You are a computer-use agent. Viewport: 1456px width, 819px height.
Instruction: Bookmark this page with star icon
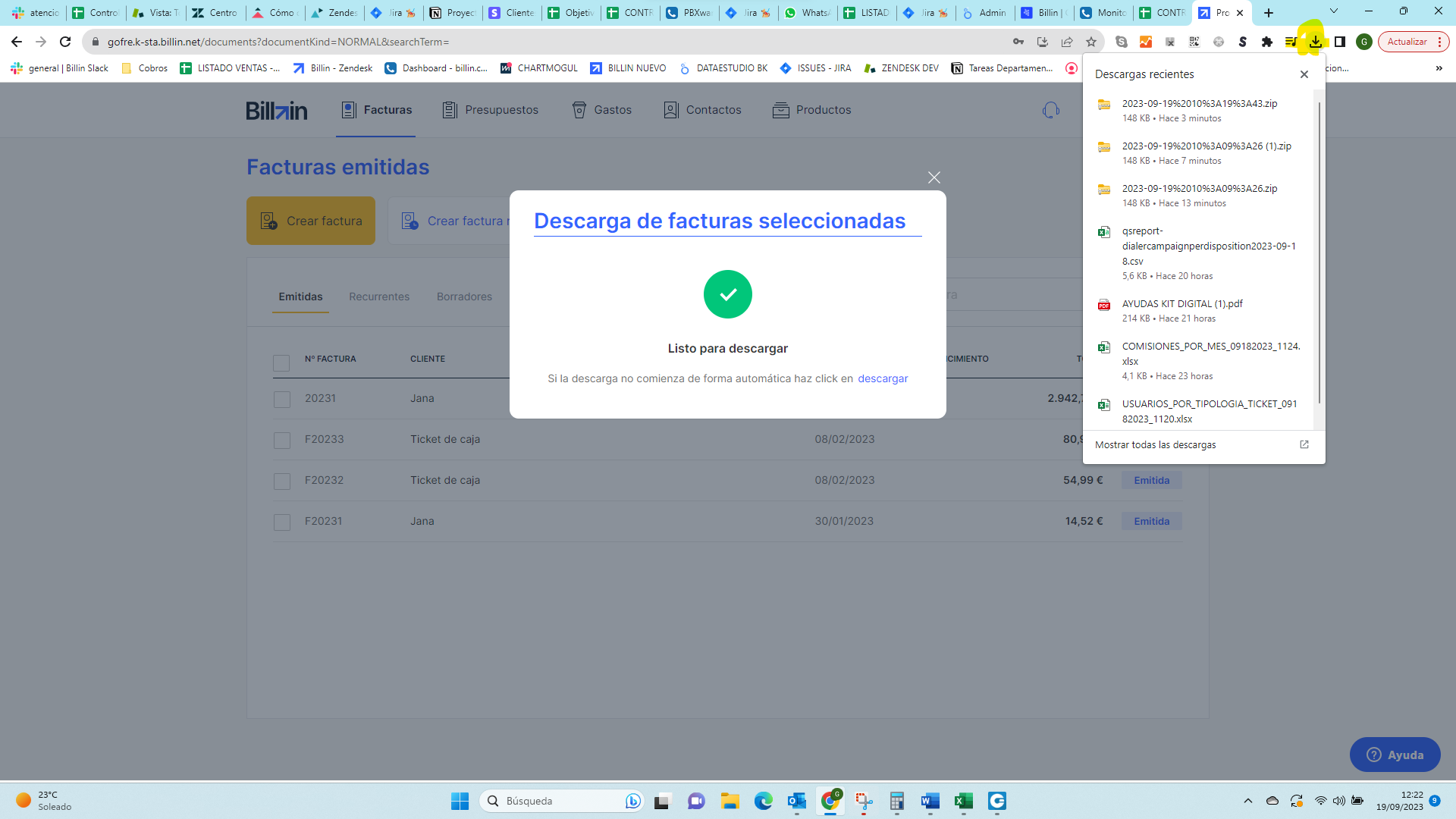point(1091,42)
